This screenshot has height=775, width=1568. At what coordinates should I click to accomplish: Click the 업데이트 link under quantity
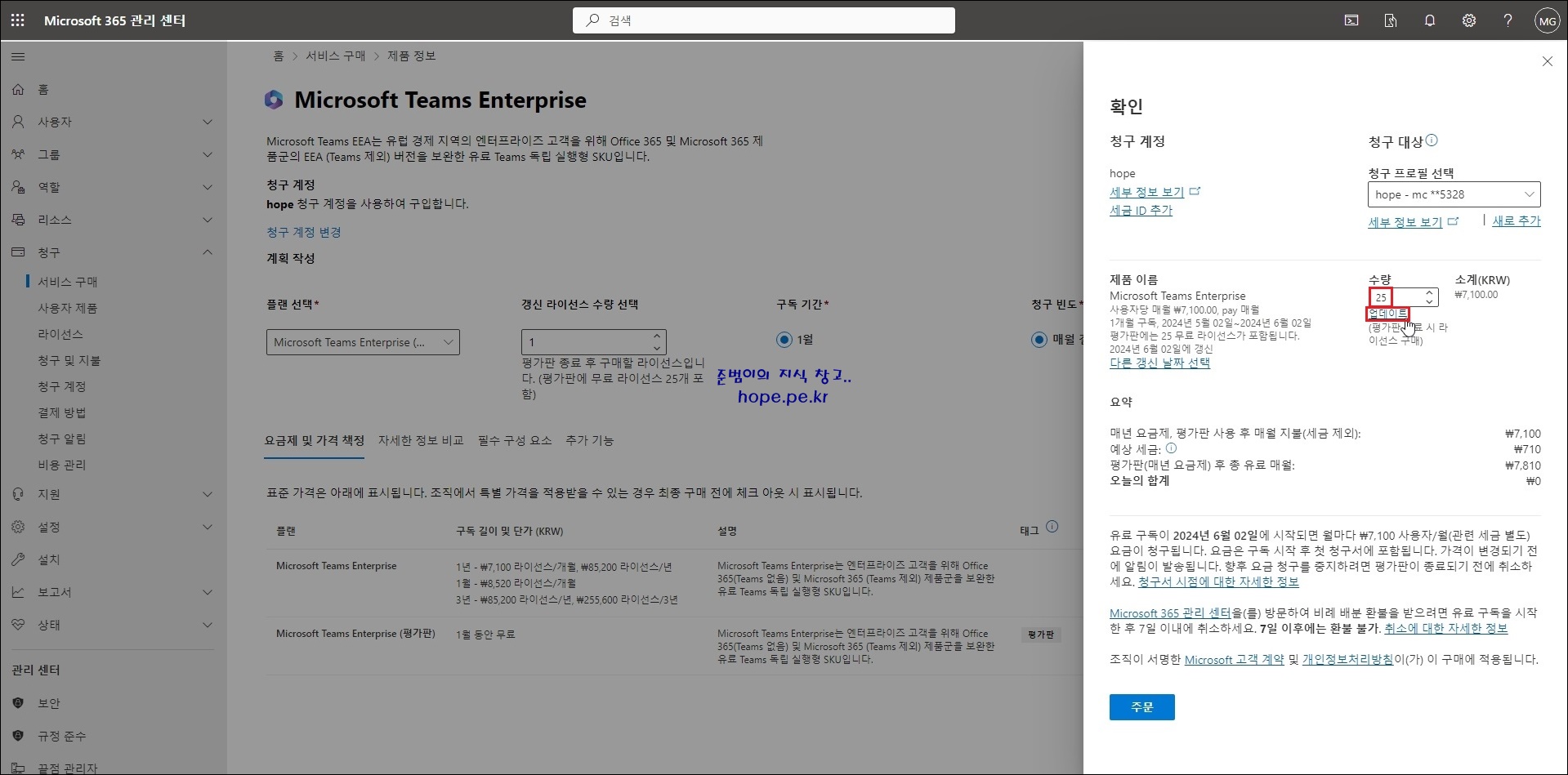point(1387,314)
